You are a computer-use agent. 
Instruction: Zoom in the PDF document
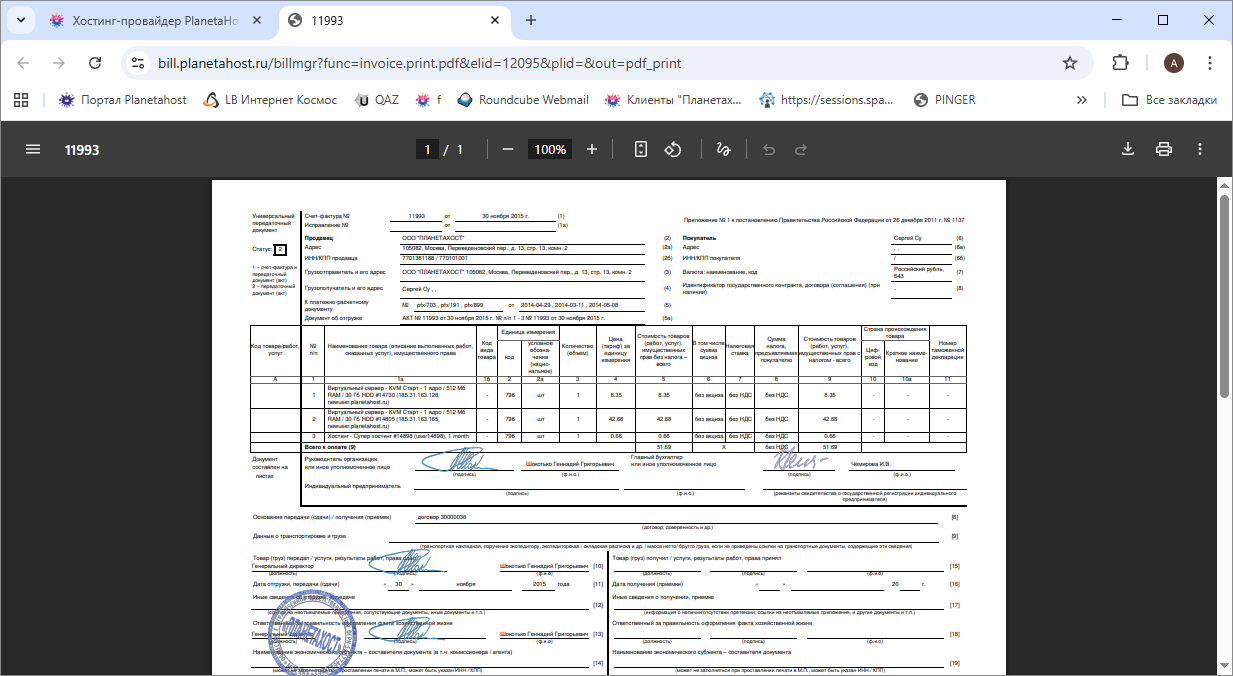(592, 149)
